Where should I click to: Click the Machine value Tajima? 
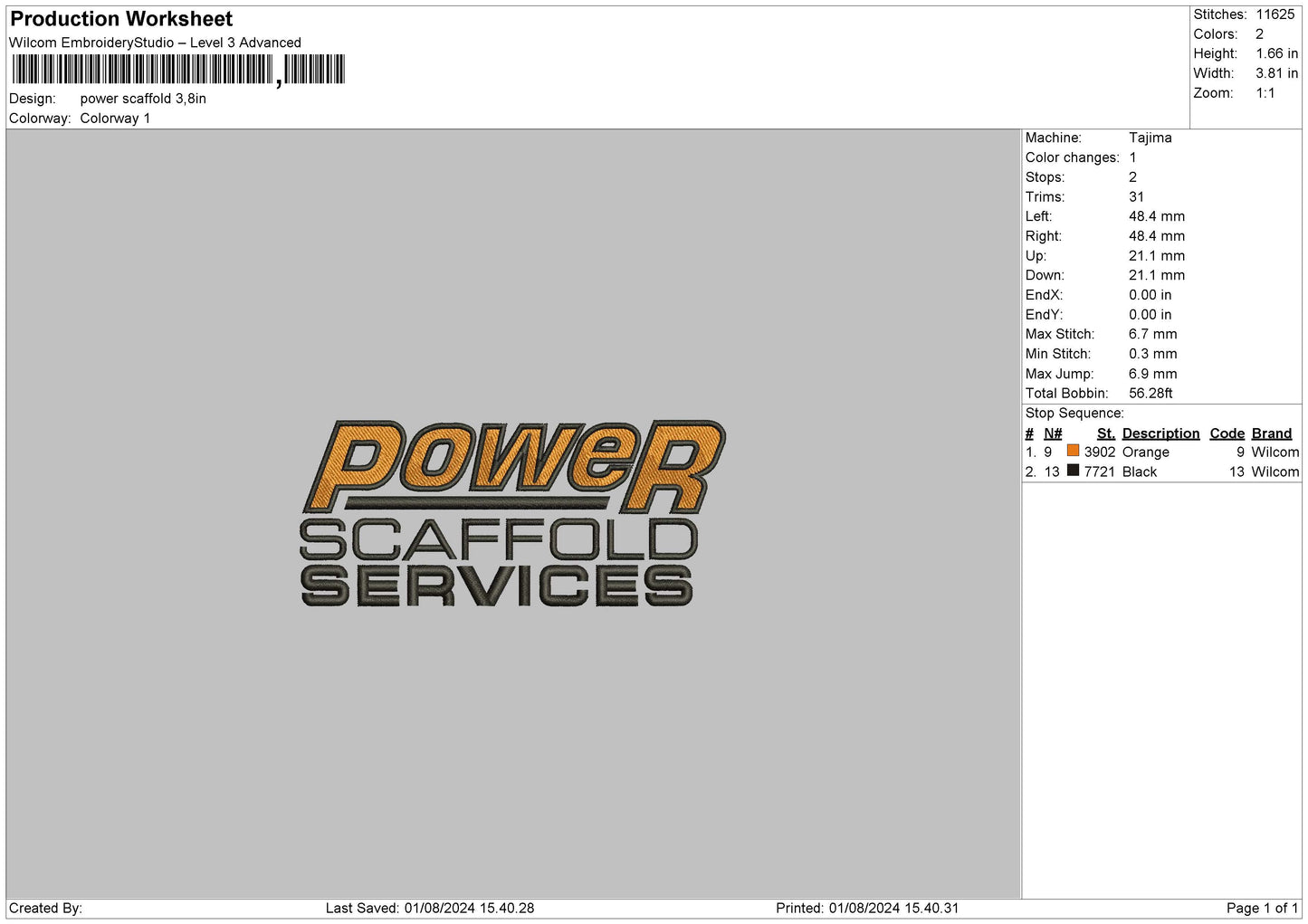point(1150,138)
